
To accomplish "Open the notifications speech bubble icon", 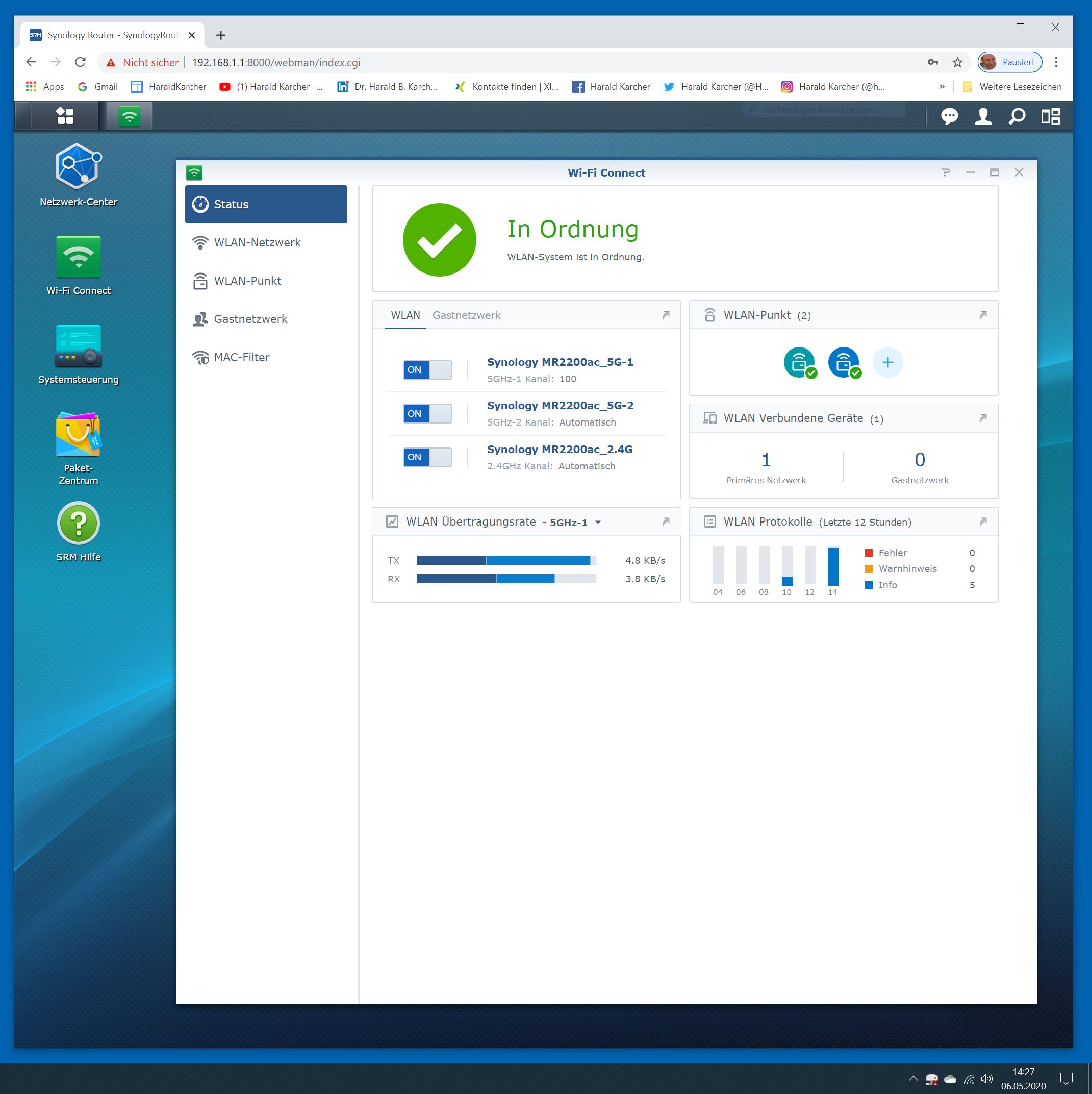I will tap(949, 116).
